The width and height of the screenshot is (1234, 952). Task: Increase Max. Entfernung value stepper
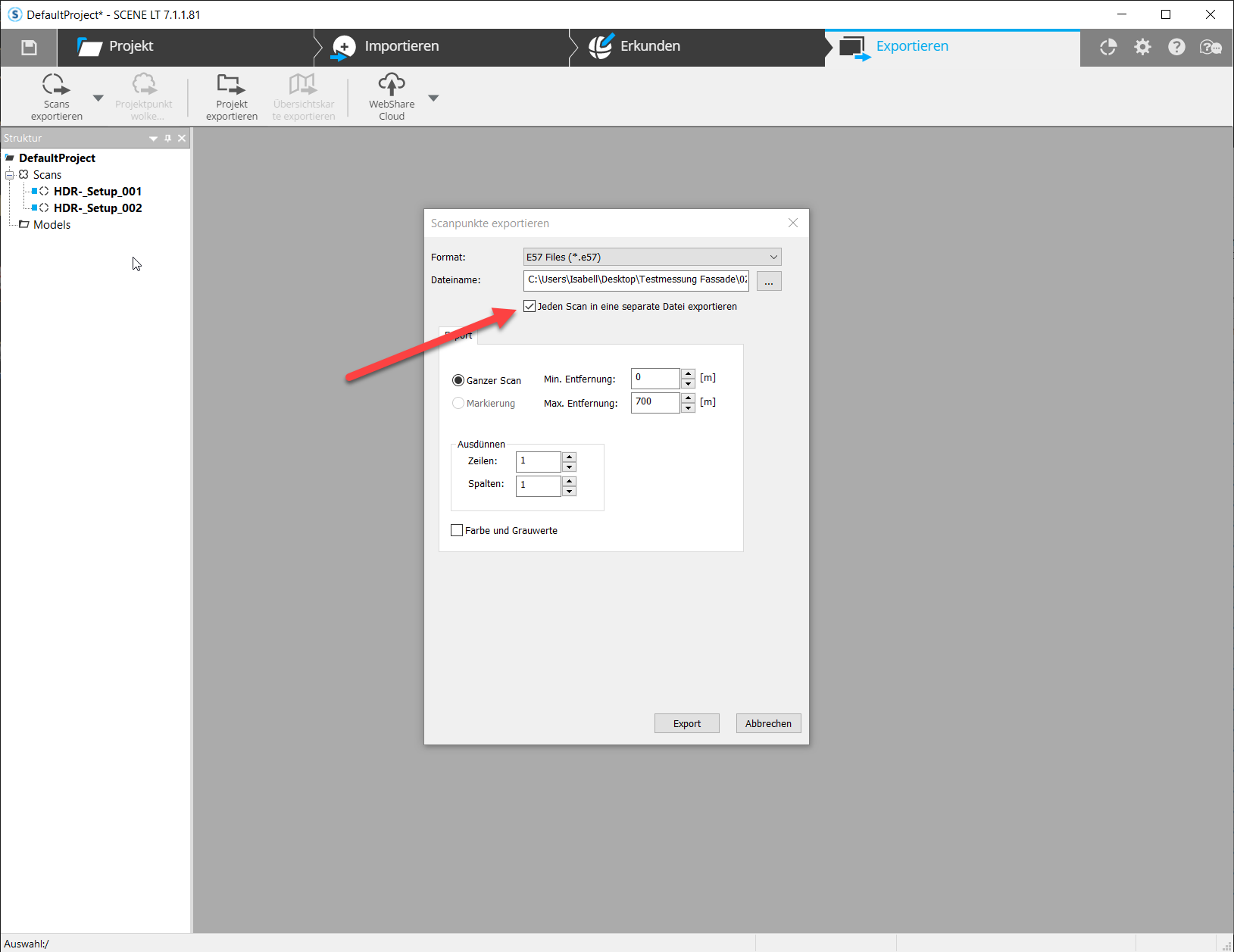click(x=688, y=398)
